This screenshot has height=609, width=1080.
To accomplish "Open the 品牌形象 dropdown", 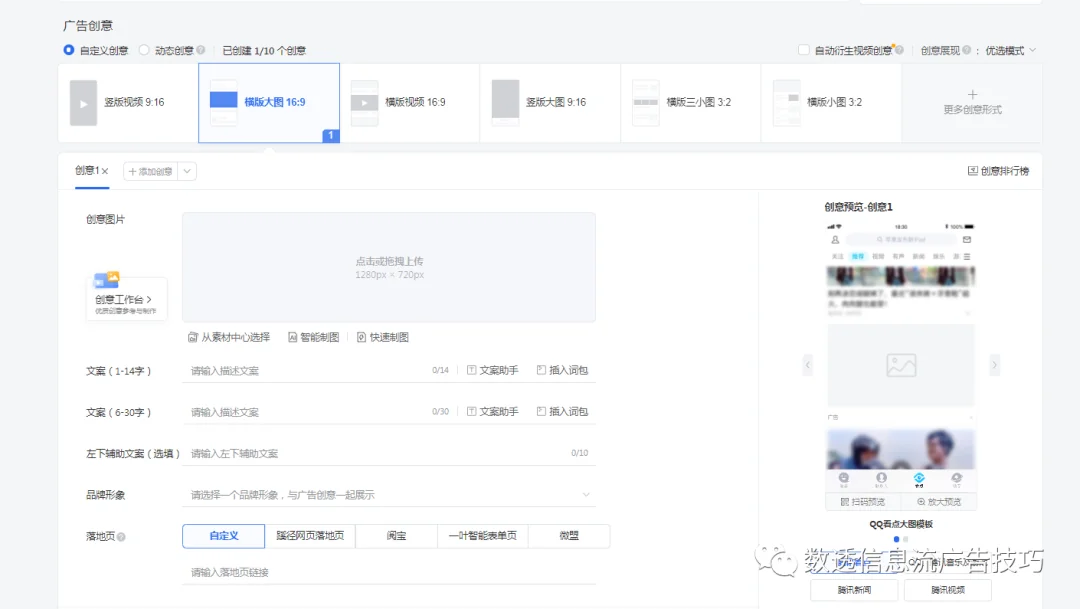I will coord(388,495).
